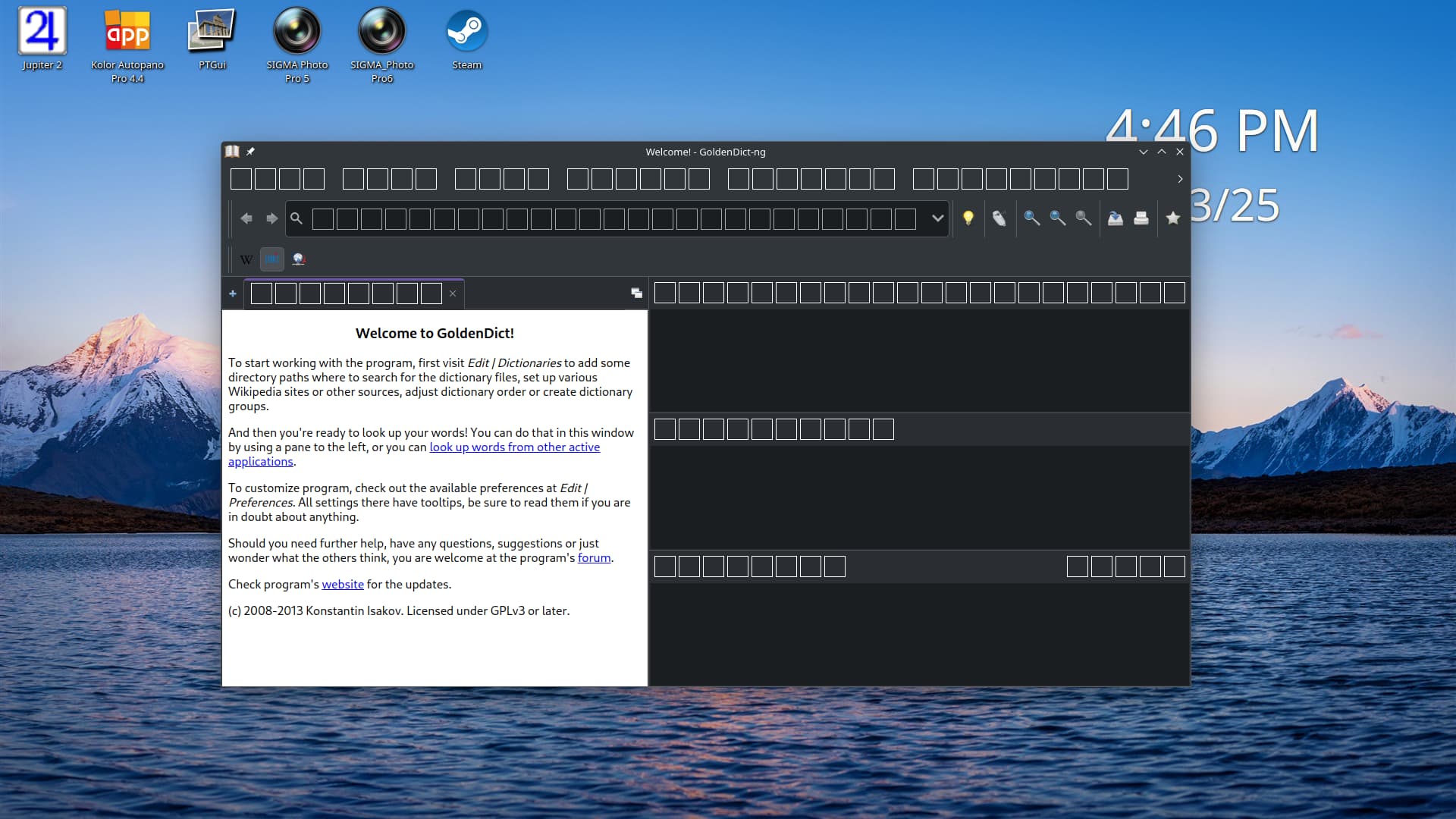Minimize the GoldenDict-ng window
The image size is (1456, 819).
pyautogui.click(x=1143, y=152)
